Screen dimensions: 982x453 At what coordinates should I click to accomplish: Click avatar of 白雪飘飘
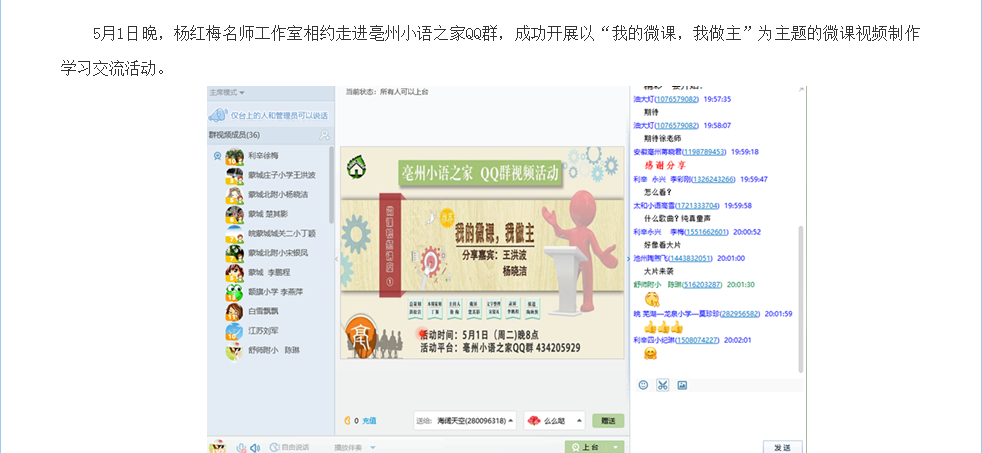[x=234, y=311]
